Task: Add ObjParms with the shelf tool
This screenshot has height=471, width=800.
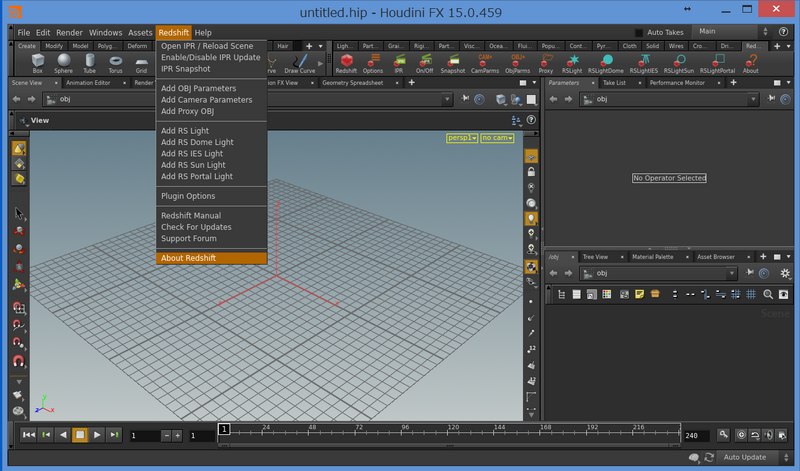Action: click(x=517, y=63)
